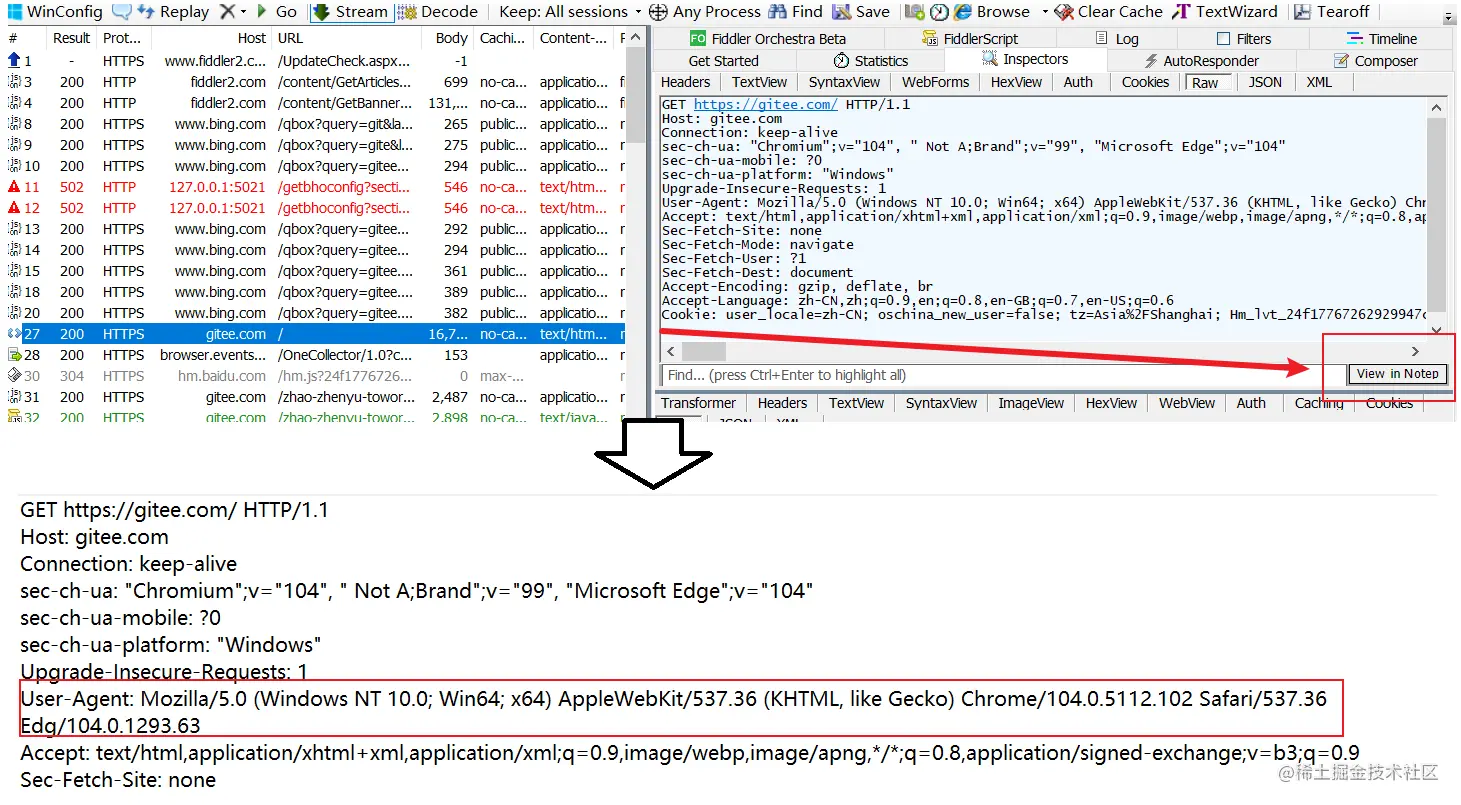Click Save in the toolbar
The height and width of the screenshot is (805, 1461).
860,12
